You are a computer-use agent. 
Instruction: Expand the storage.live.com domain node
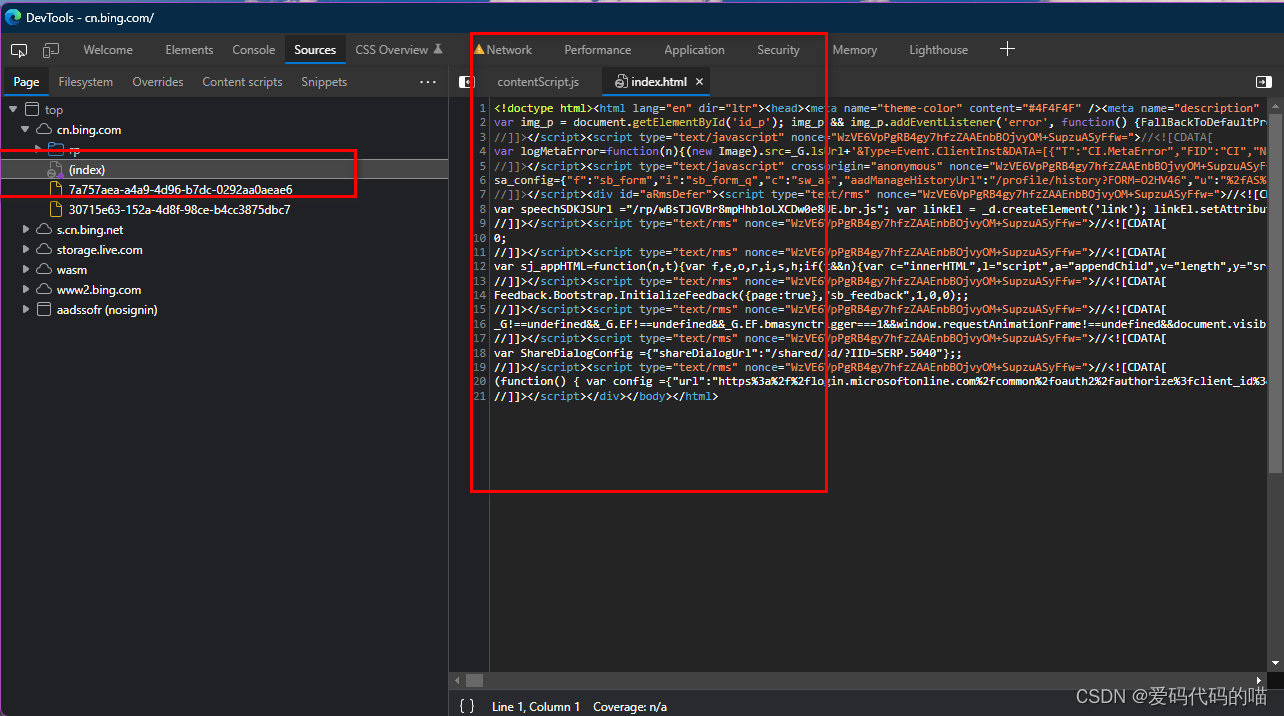click(26, 250)
